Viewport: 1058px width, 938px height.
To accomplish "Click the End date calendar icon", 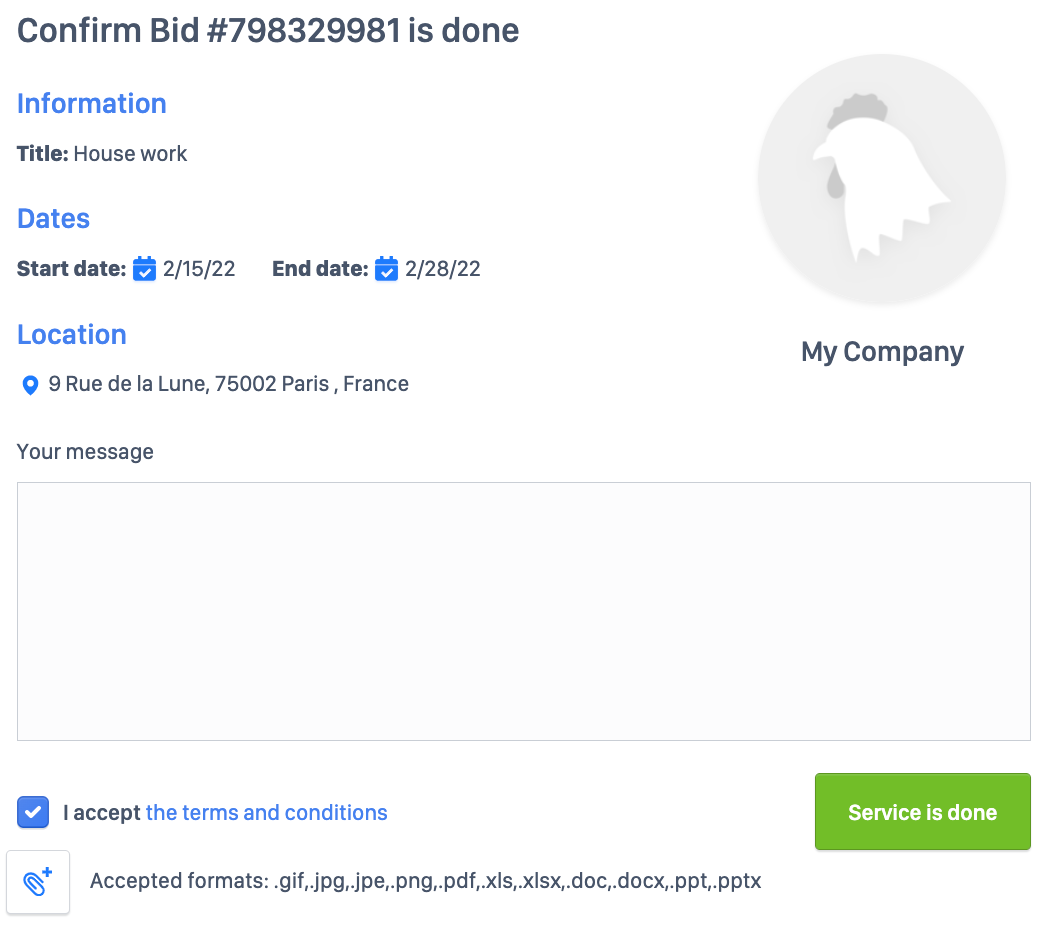I will point(386,269).
